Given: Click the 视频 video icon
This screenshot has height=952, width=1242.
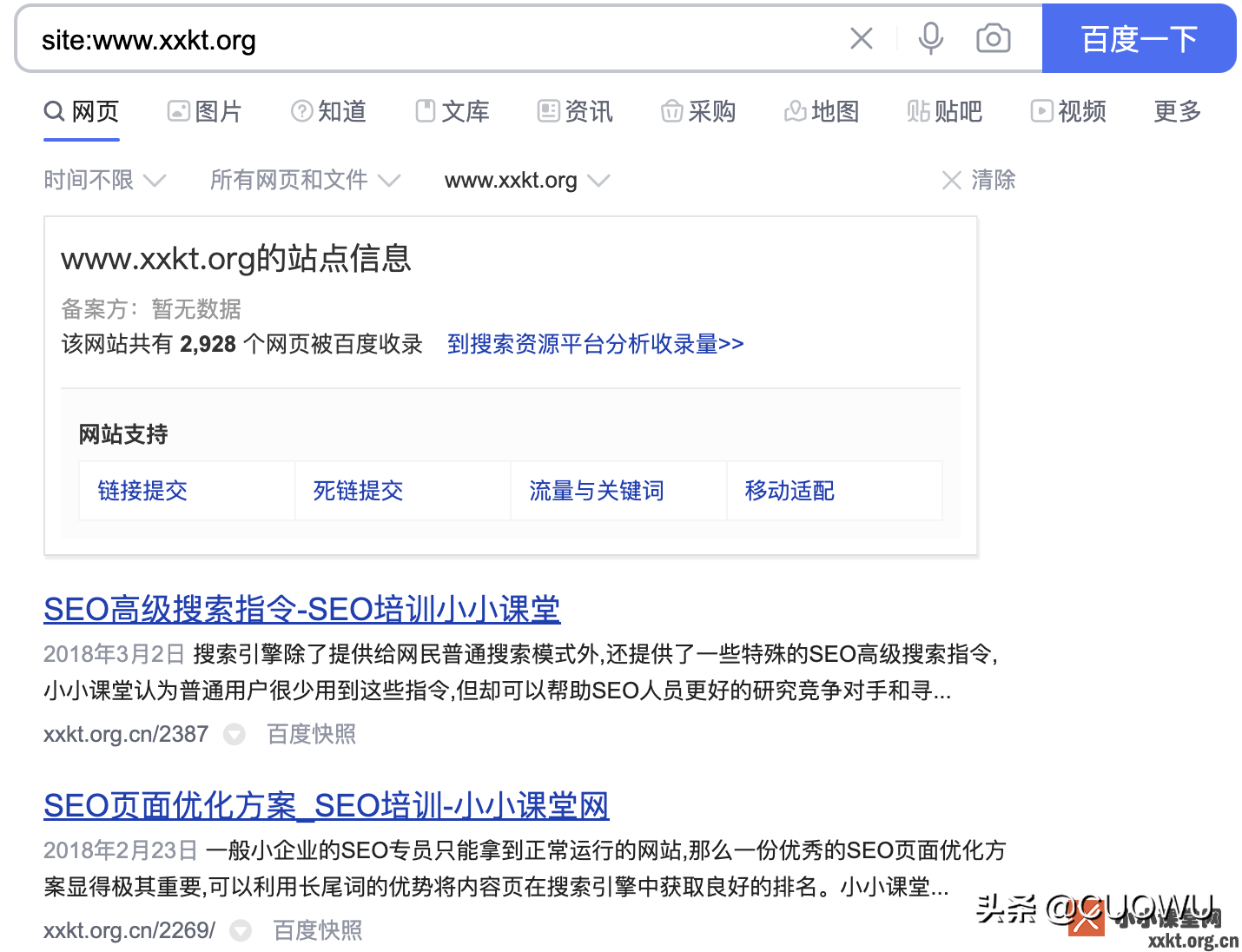Looking at the screenshot, I should point(1041,111).
